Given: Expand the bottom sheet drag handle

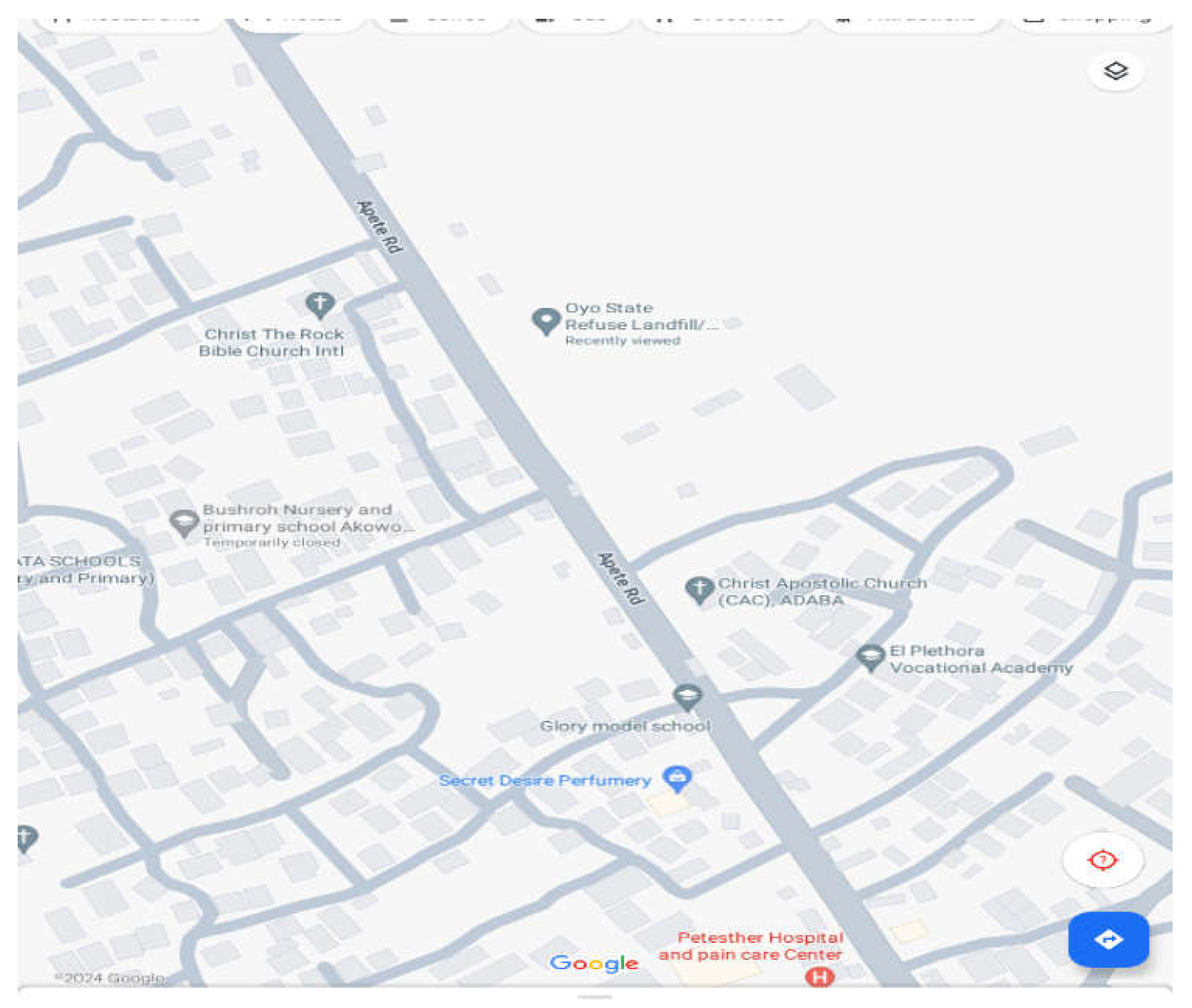Looking at the screenshot, I should (x=594, y=997).
